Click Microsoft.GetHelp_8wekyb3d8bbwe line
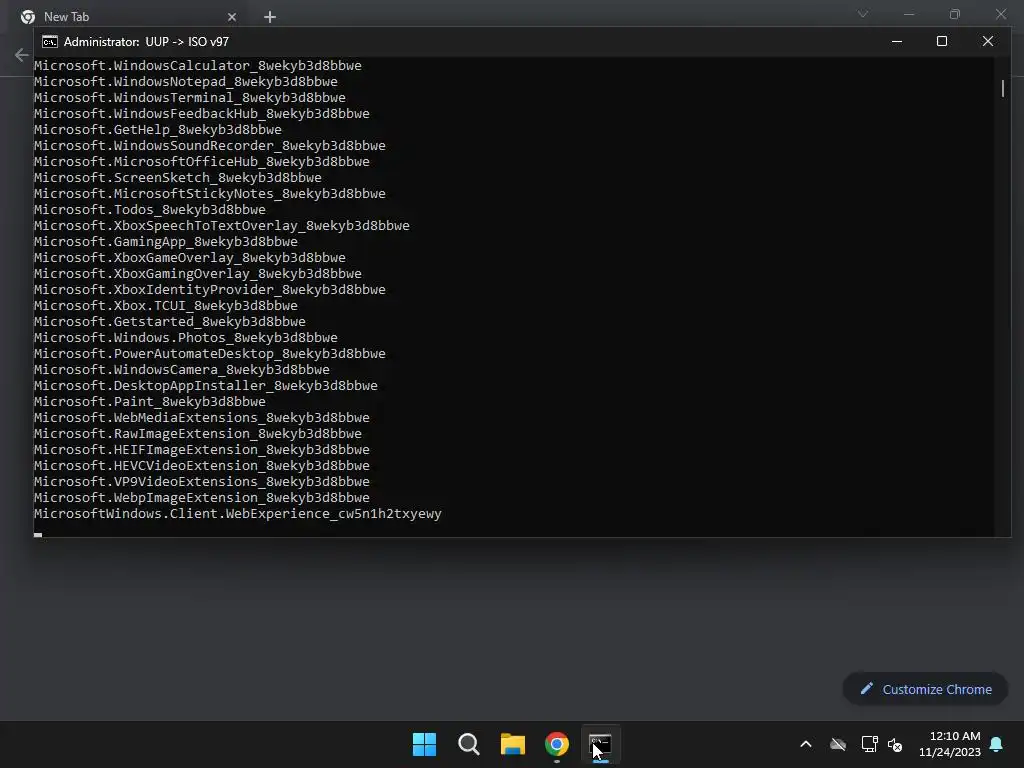1024x768 pixels. pos(158,129)
